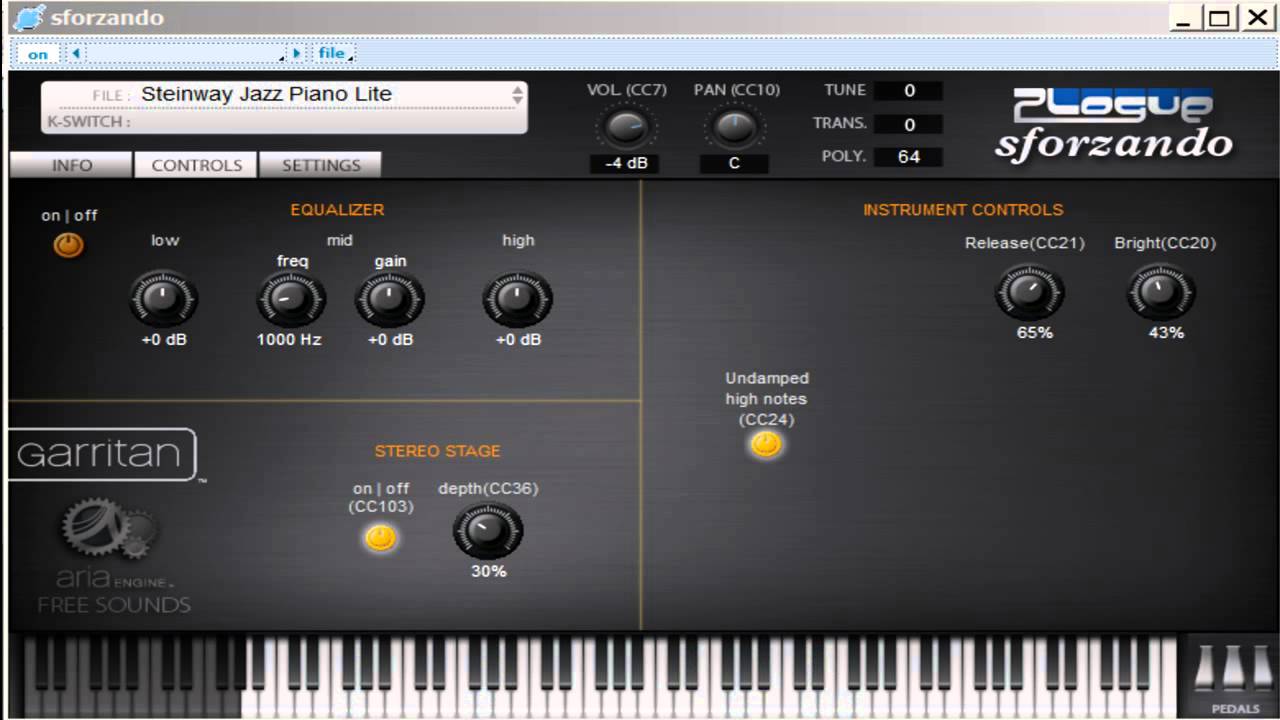Click the Bright (CC20) knob
This screenshot has height=720, width=1280.
(1161, 293)
